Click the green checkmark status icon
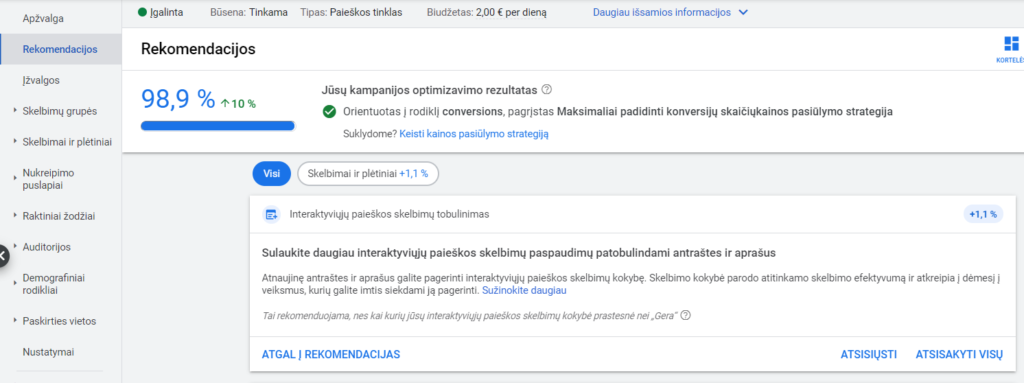This screenshot has height=383, width=1024. point(329,112)
